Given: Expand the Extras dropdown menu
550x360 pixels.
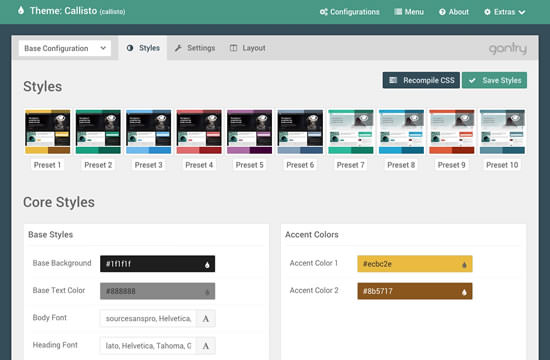Looking at the screenshot, I should click(x=504, y=12).
